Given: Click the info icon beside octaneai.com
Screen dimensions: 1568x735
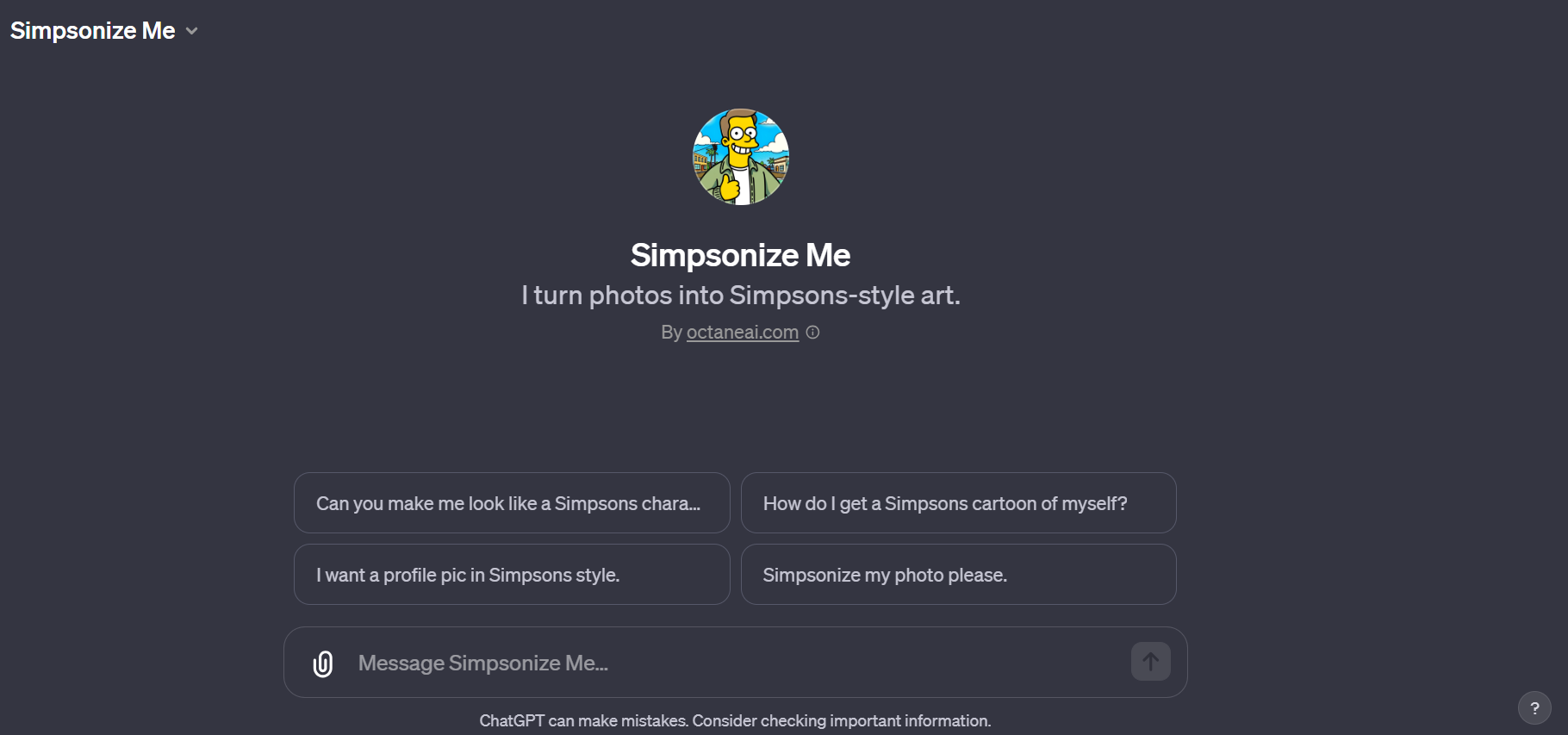Looking at the screenshot, I should (x=812, y=332).
